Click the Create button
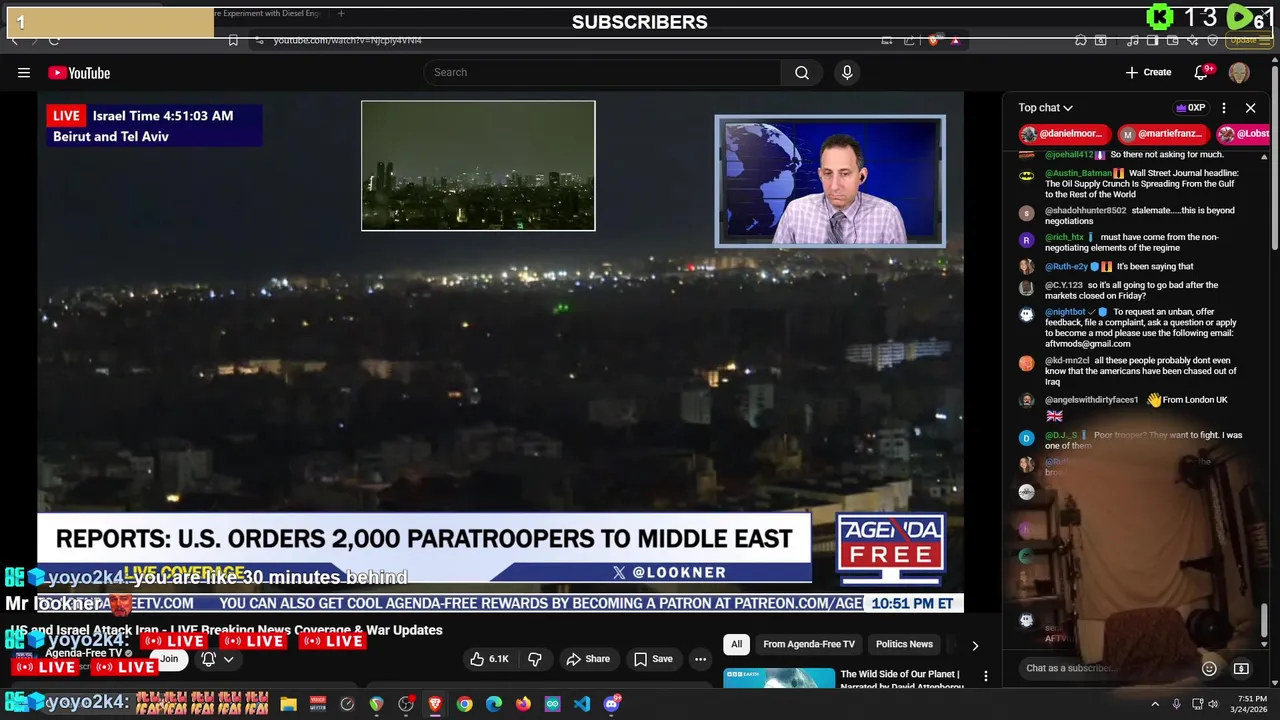The width and height of the screenshot is (1280, 720). tap(1148, 72)
